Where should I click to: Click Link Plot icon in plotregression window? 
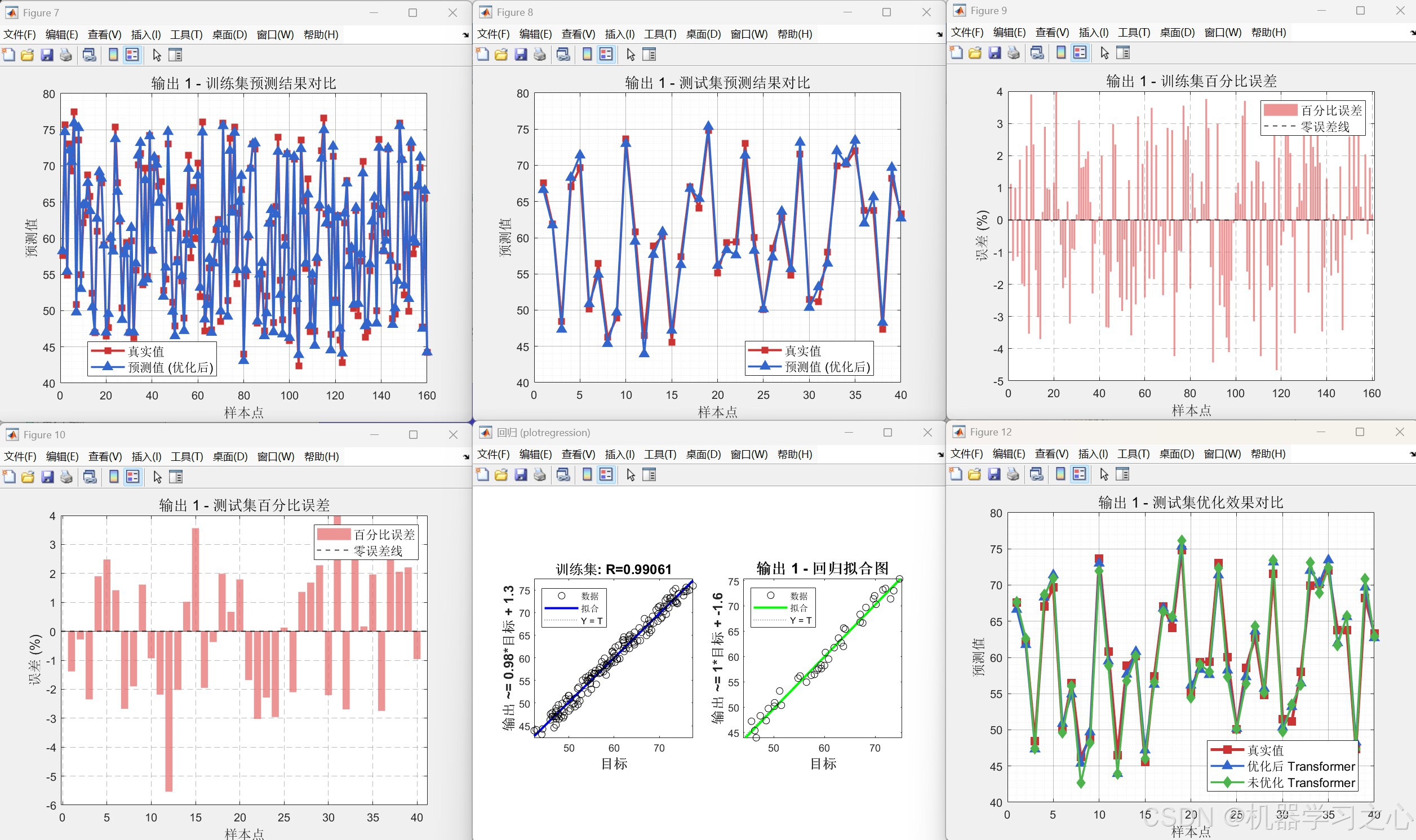coord(563,475)
